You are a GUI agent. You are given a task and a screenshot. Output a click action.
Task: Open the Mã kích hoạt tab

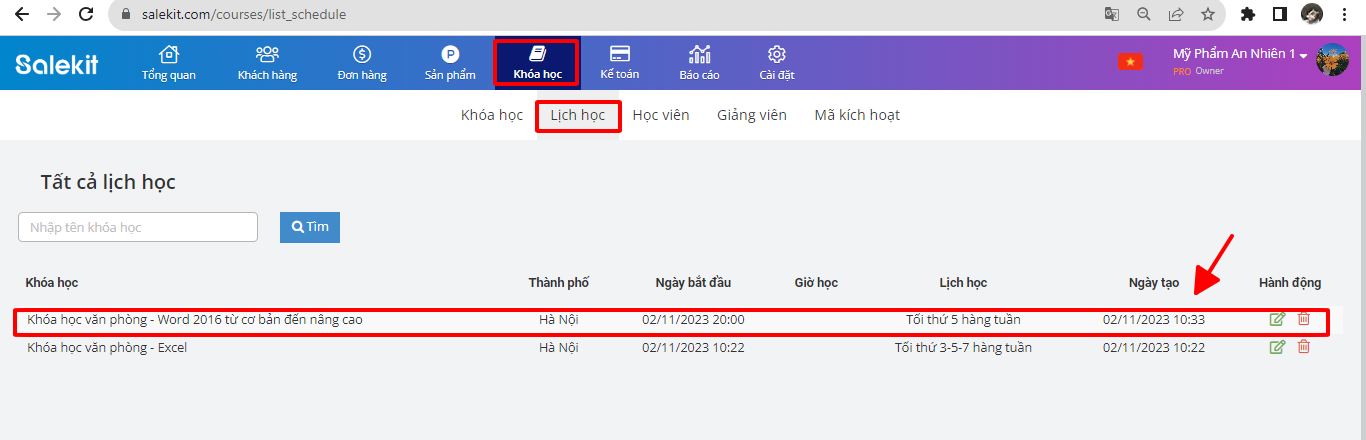pos(857,115)
